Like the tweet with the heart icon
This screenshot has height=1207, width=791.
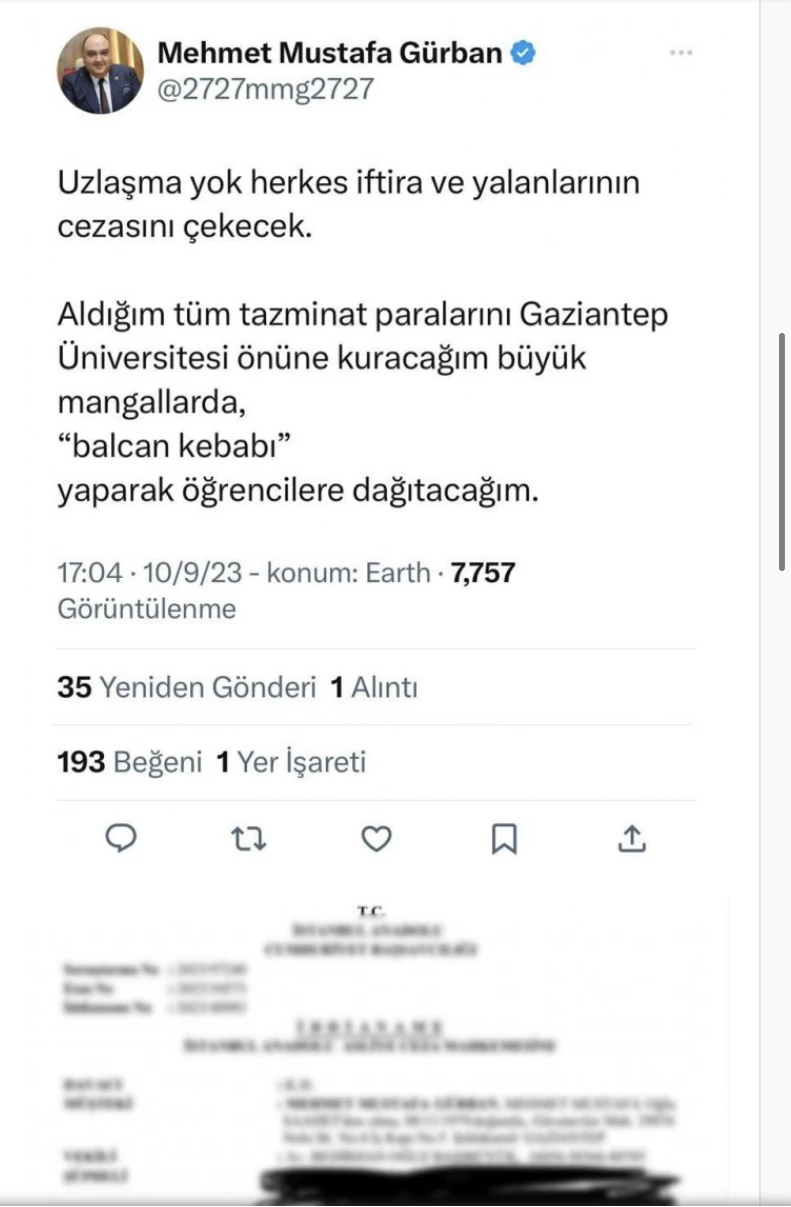click(x=376, y=839)
